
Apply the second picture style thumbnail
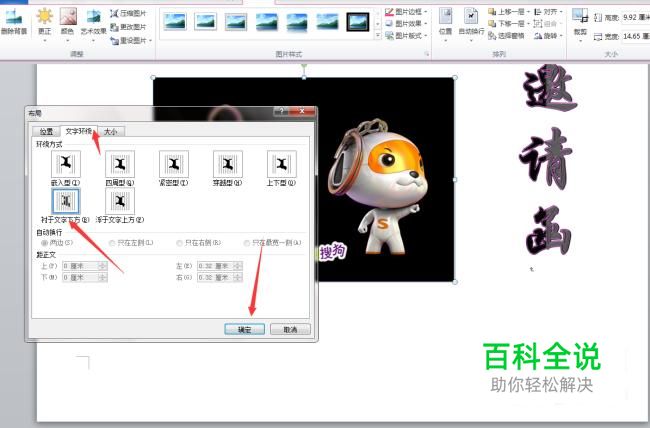point(205,22)
